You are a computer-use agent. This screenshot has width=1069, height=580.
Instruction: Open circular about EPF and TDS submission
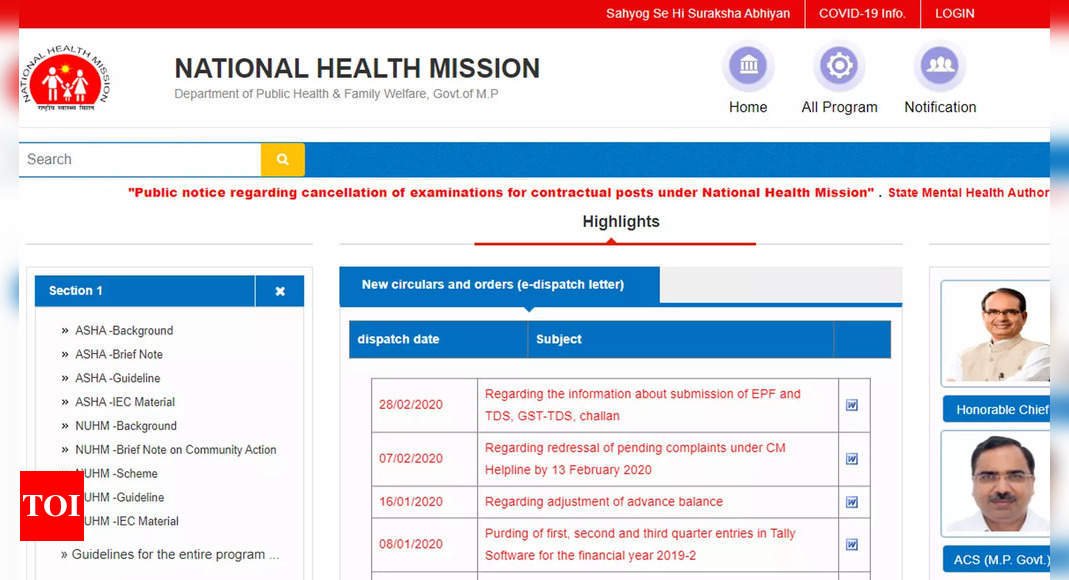(x=642, y=405)
